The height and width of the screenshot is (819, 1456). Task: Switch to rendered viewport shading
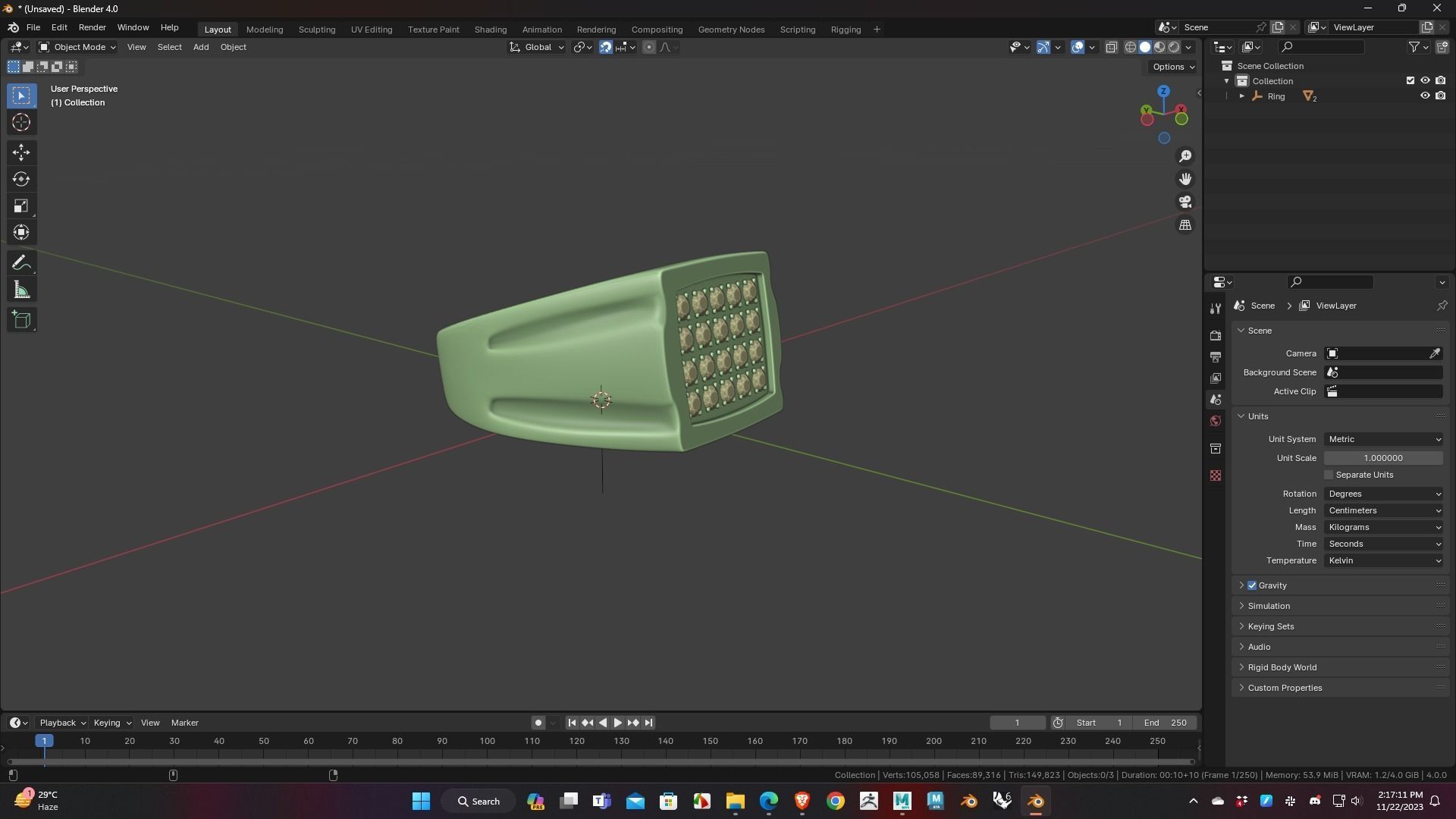(x=1174, y=47)
